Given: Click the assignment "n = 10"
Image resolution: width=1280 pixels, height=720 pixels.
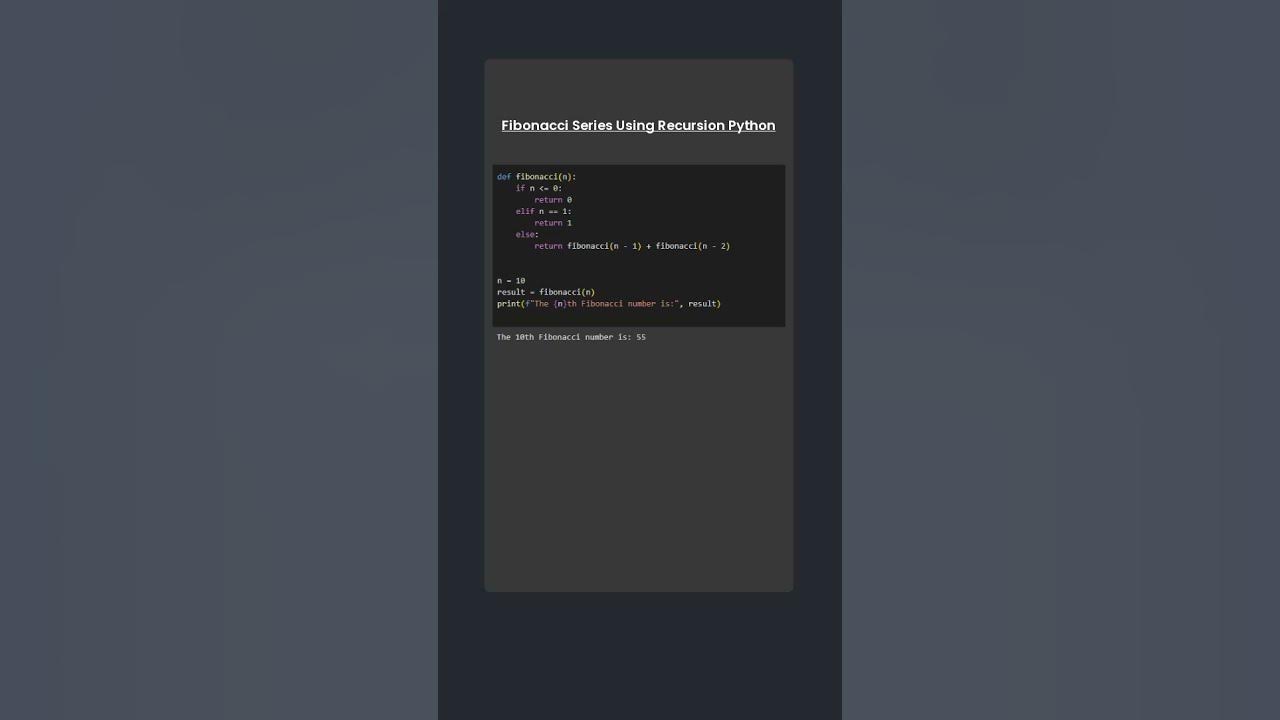Looking at the screenshot, I should (511, 281).
